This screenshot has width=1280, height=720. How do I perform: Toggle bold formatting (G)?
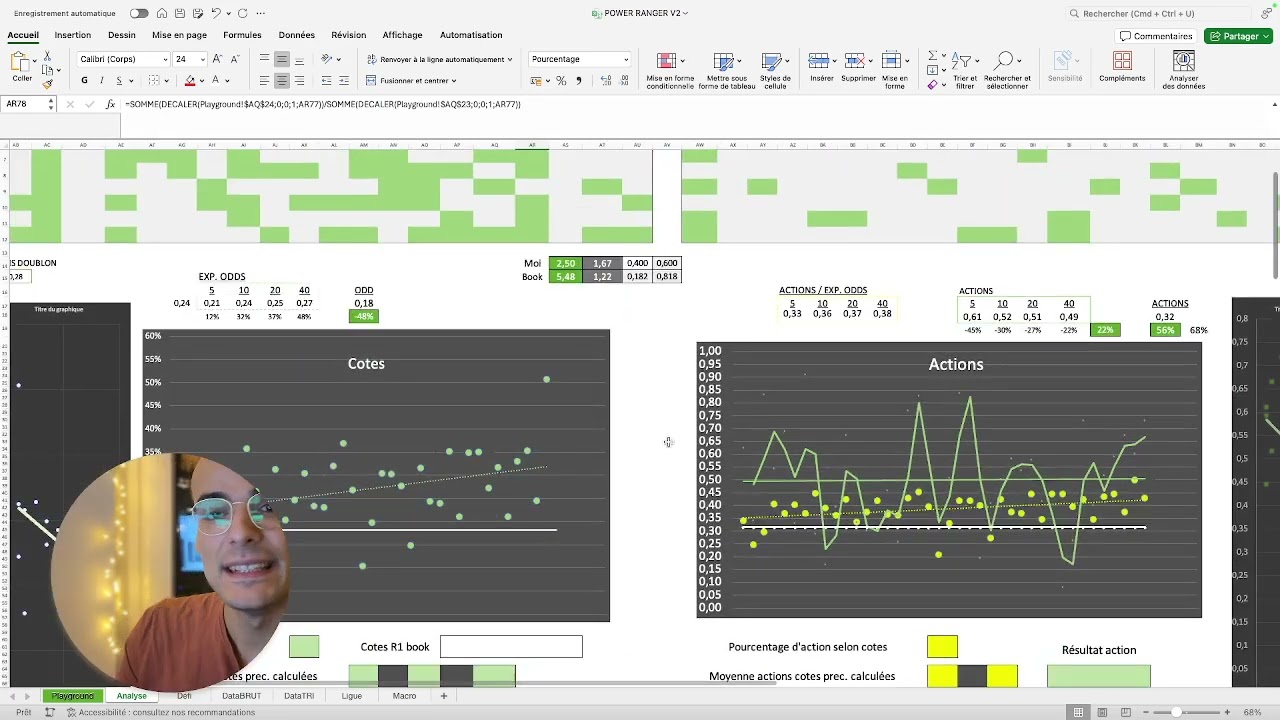[84, 80]
